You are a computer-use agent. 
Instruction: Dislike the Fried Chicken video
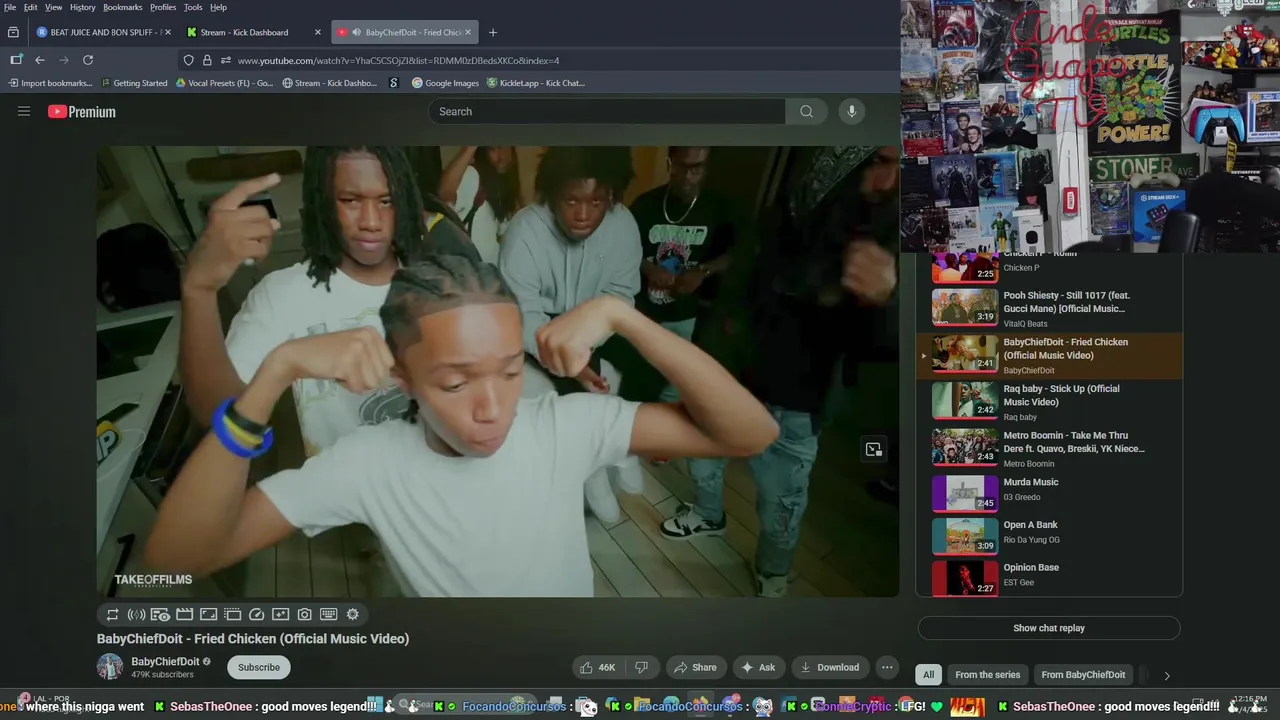[x=642, y=667]
